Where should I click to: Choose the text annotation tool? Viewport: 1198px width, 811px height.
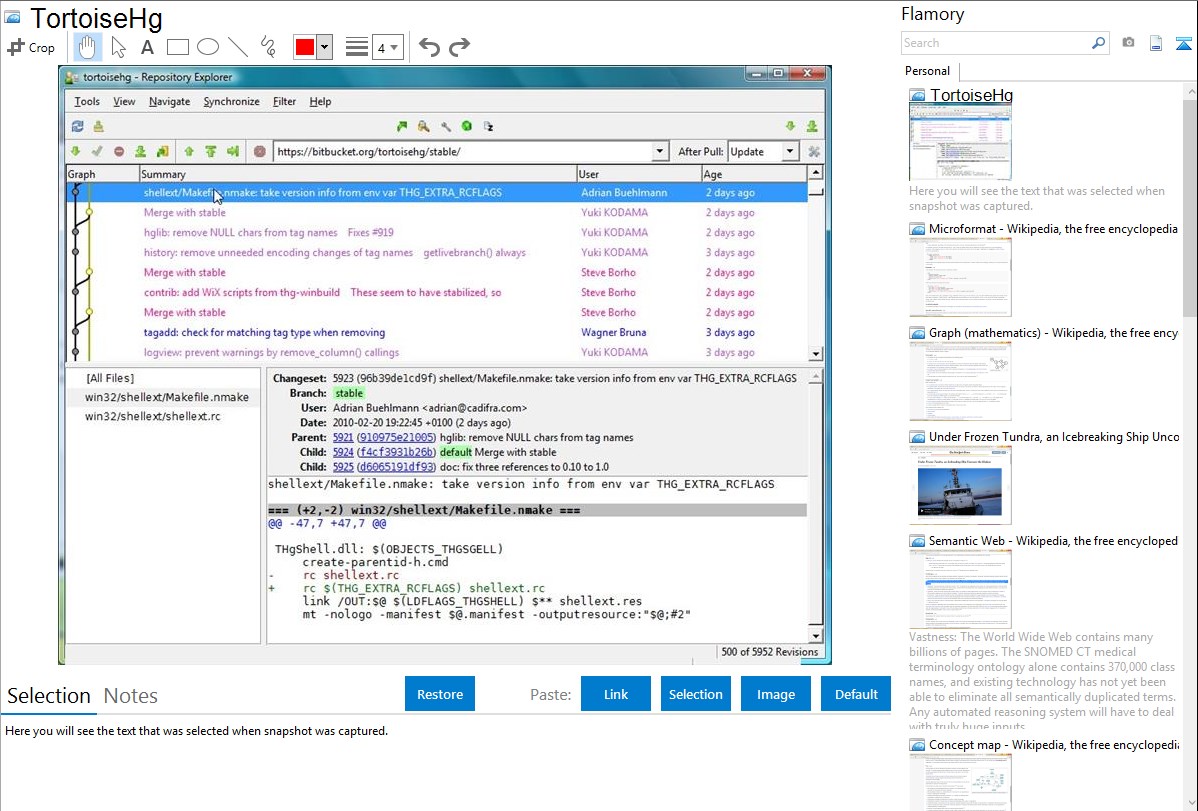[147, 47]
